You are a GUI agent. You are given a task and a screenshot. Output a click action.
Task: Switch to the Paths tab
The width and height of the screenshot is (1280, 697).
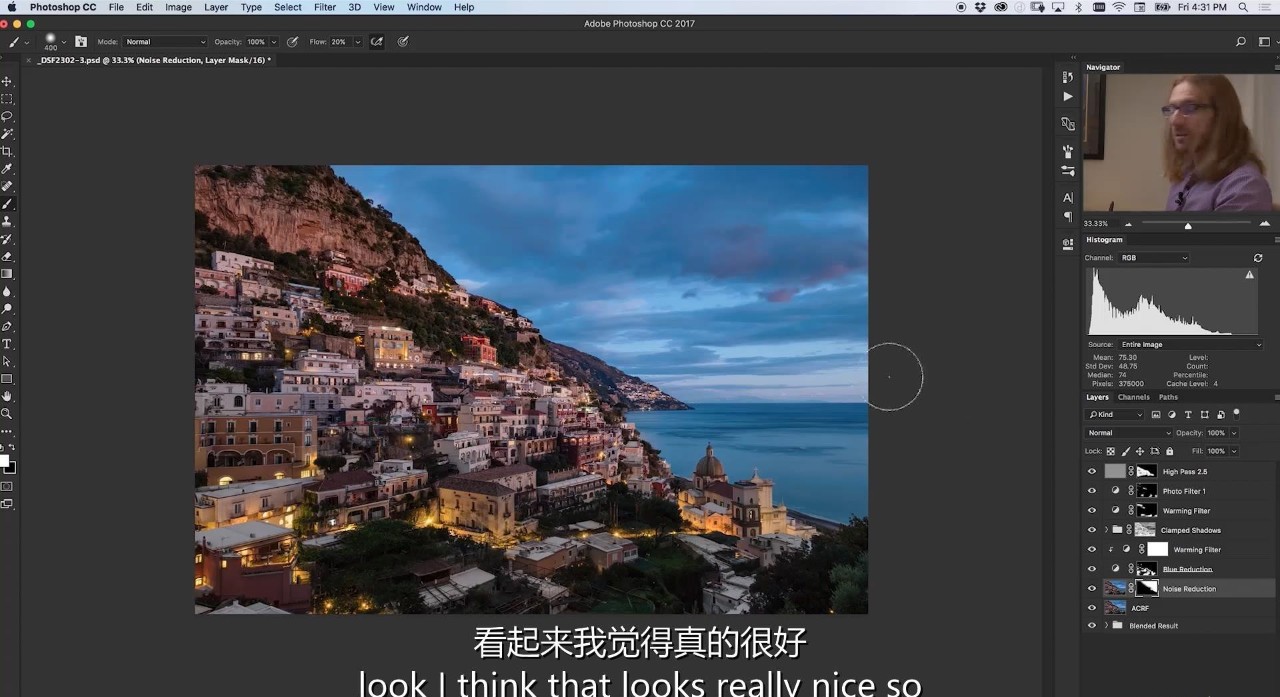1168,397
